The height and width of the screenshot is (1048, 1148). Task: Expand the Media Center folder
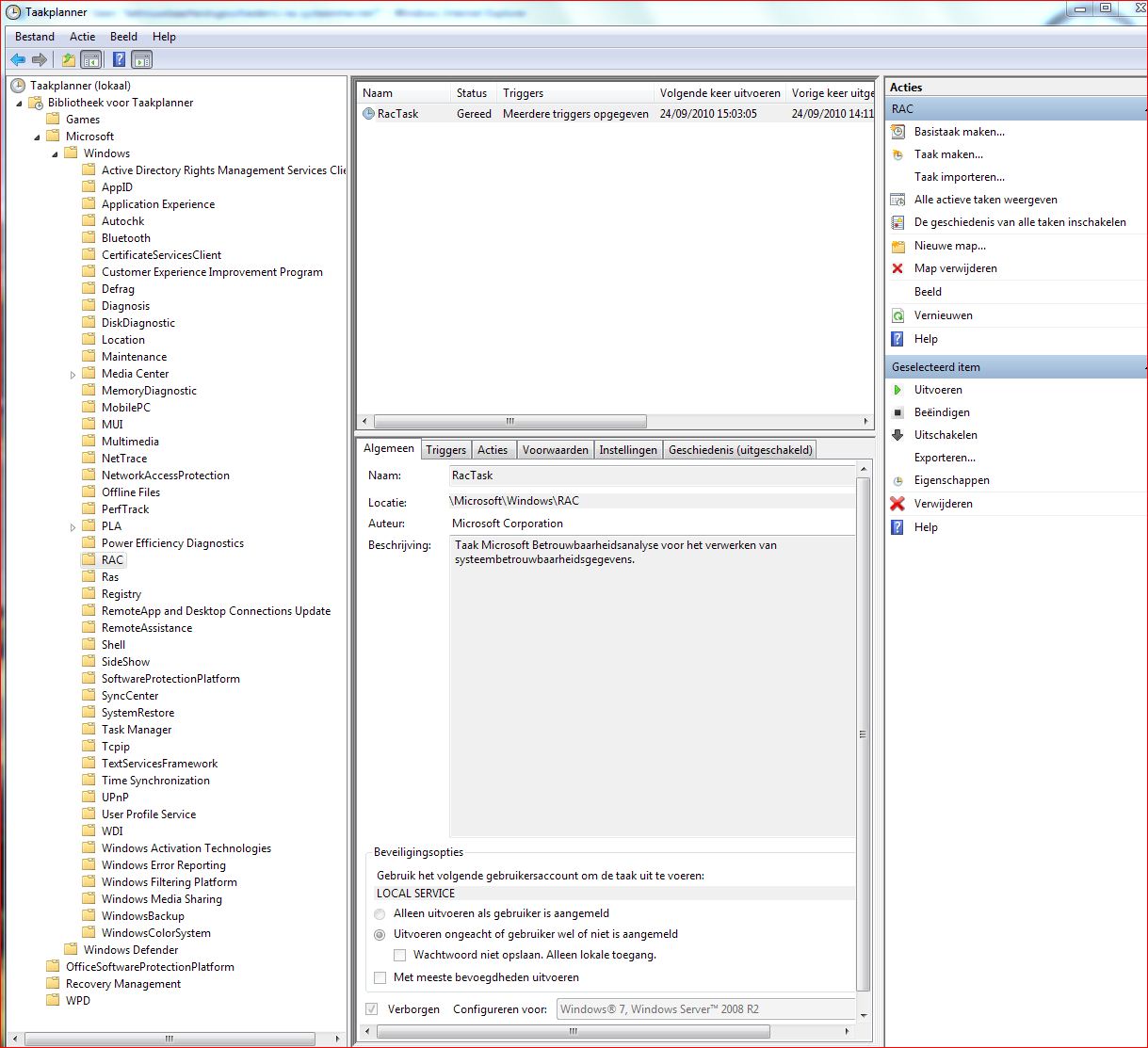coord(73,375)
